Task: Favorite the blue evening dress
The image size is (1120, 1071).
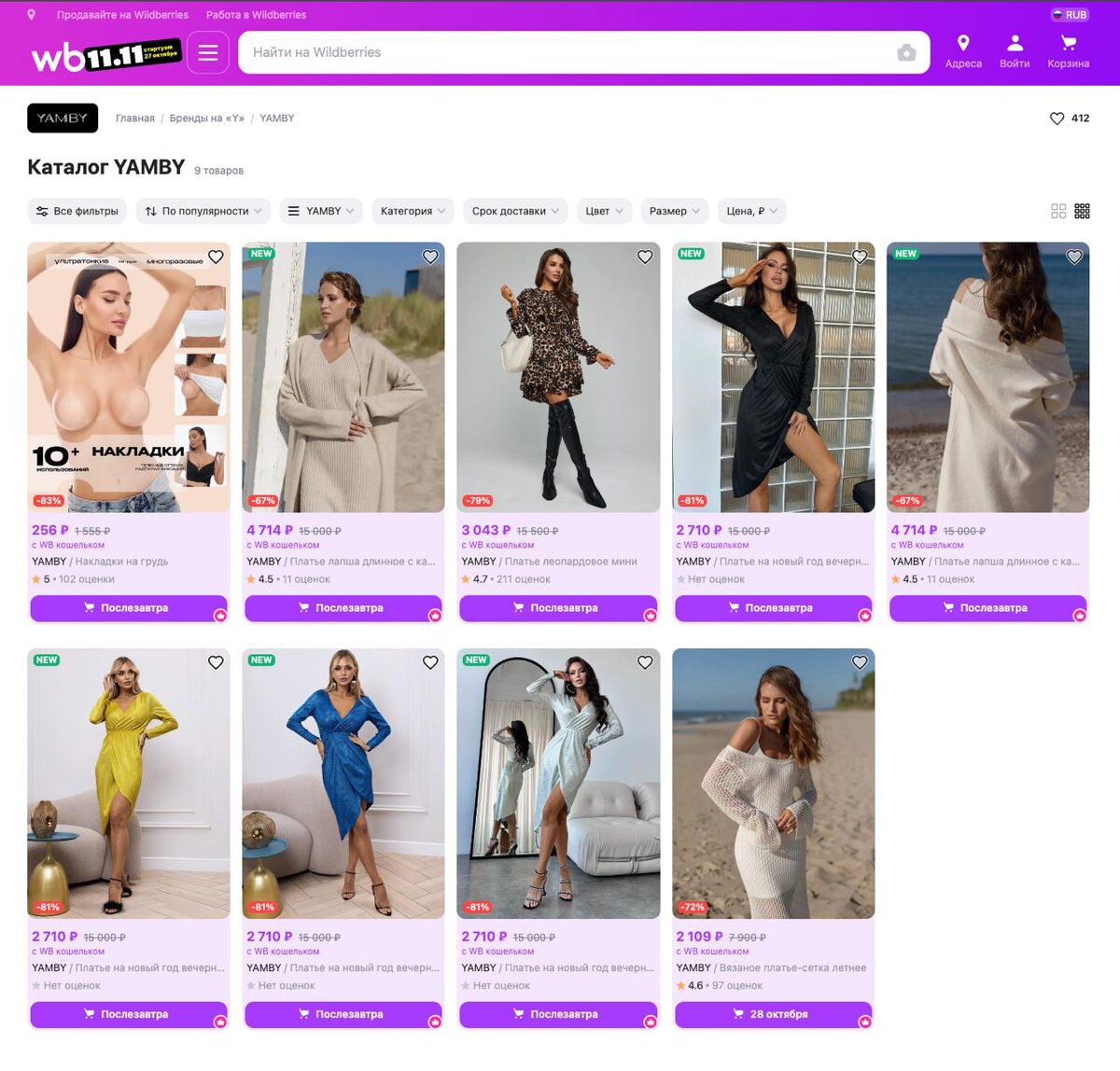Action: [x=430, y=662]
